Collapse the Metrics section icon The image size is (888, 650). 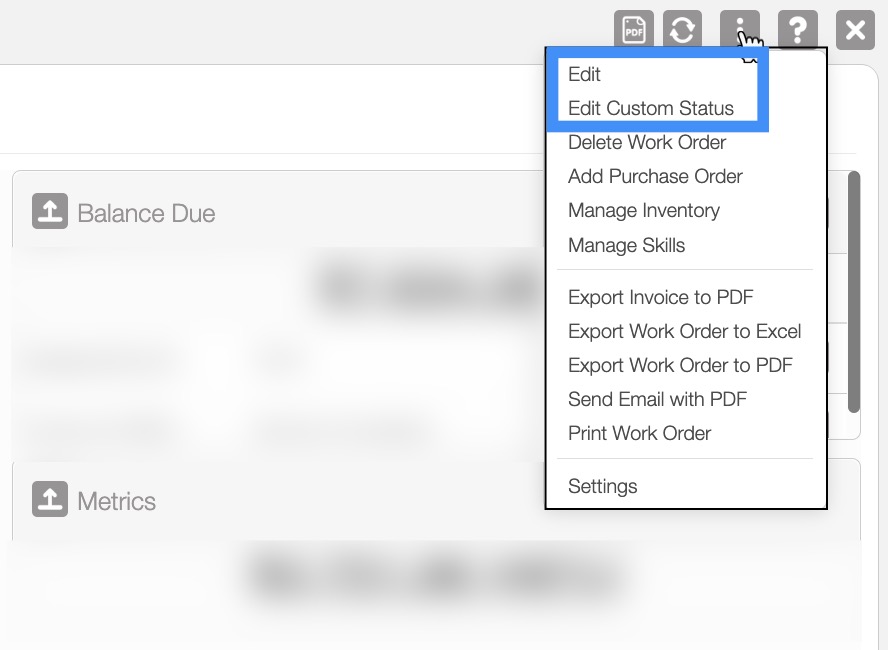pos(50,499)
